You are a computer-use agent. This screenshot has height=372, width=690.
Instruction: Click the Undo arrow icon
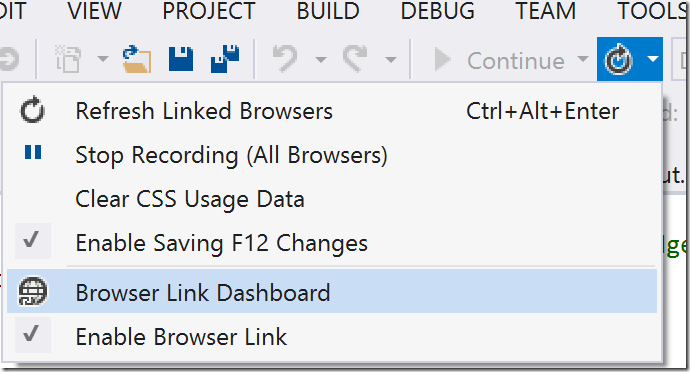(x=285, y=59)
